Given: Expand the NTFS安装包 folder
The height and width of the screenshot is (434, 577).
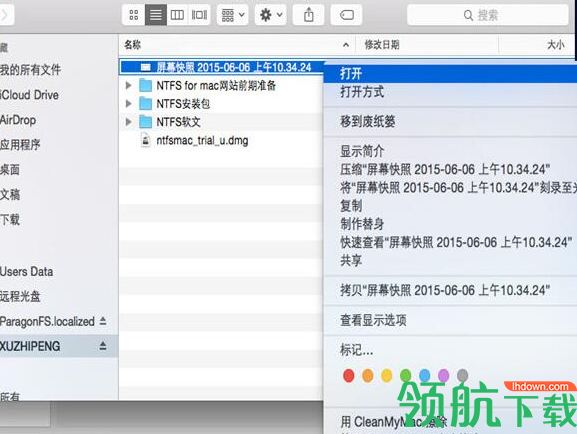Looking at the screenshot, I should (x=128, y=103).
